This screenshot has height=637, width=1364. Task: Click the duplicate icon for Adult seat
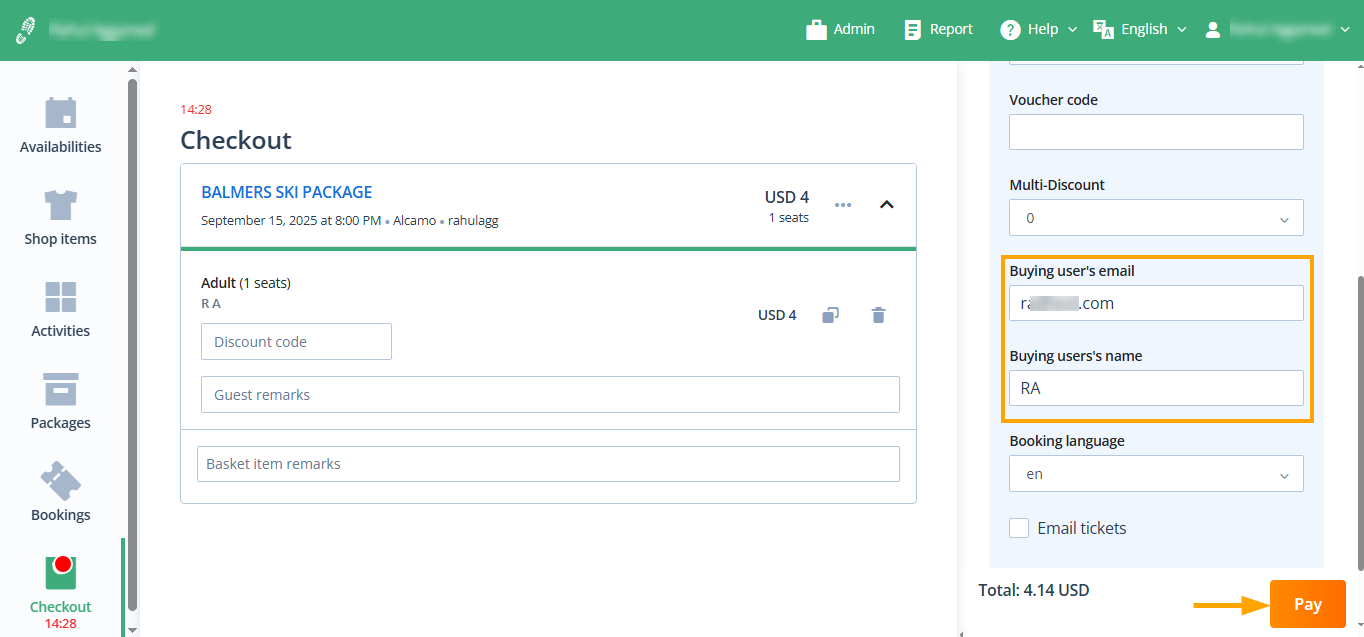pos(830,315)
